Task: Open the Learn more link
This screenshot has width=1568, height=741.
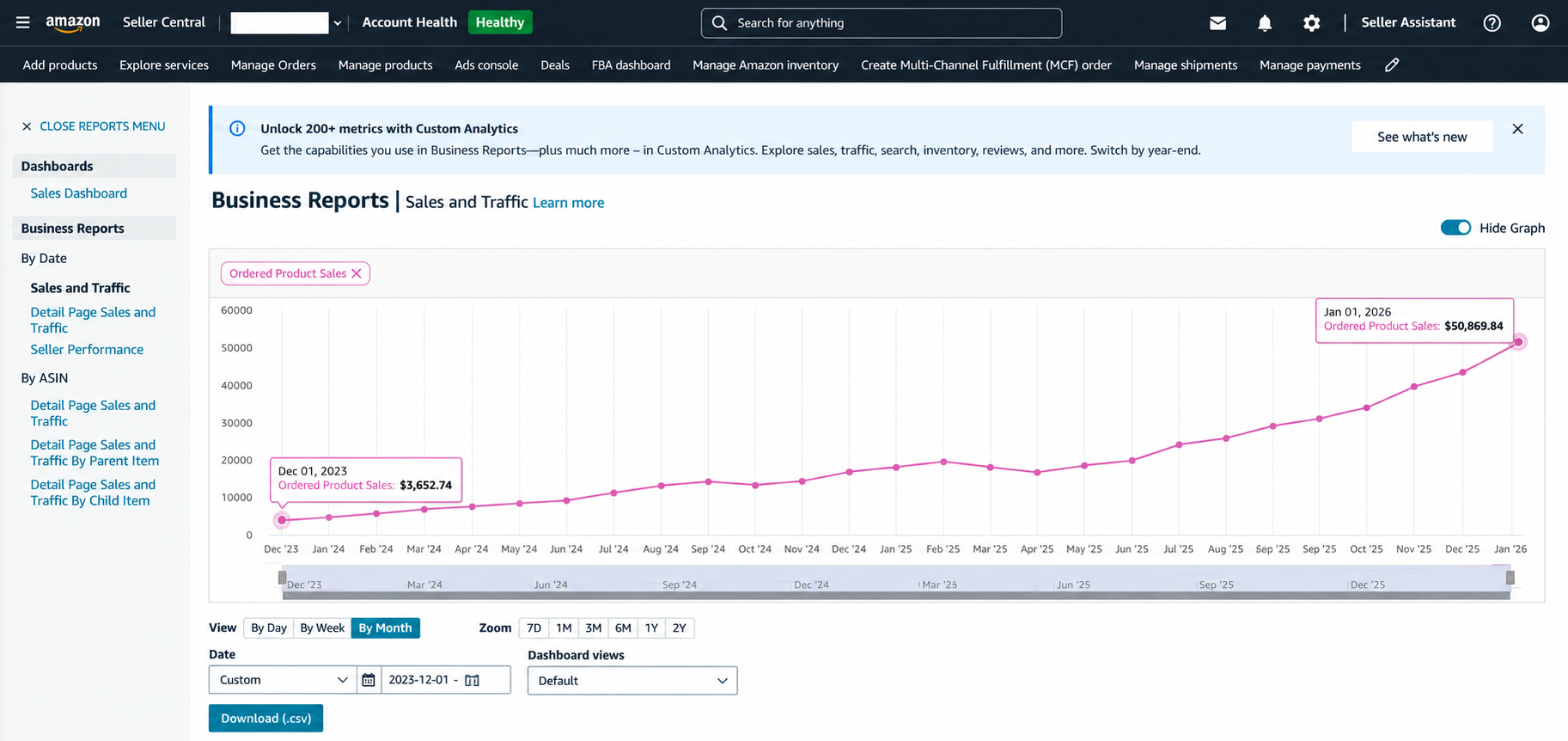Action: pos(569,203)
